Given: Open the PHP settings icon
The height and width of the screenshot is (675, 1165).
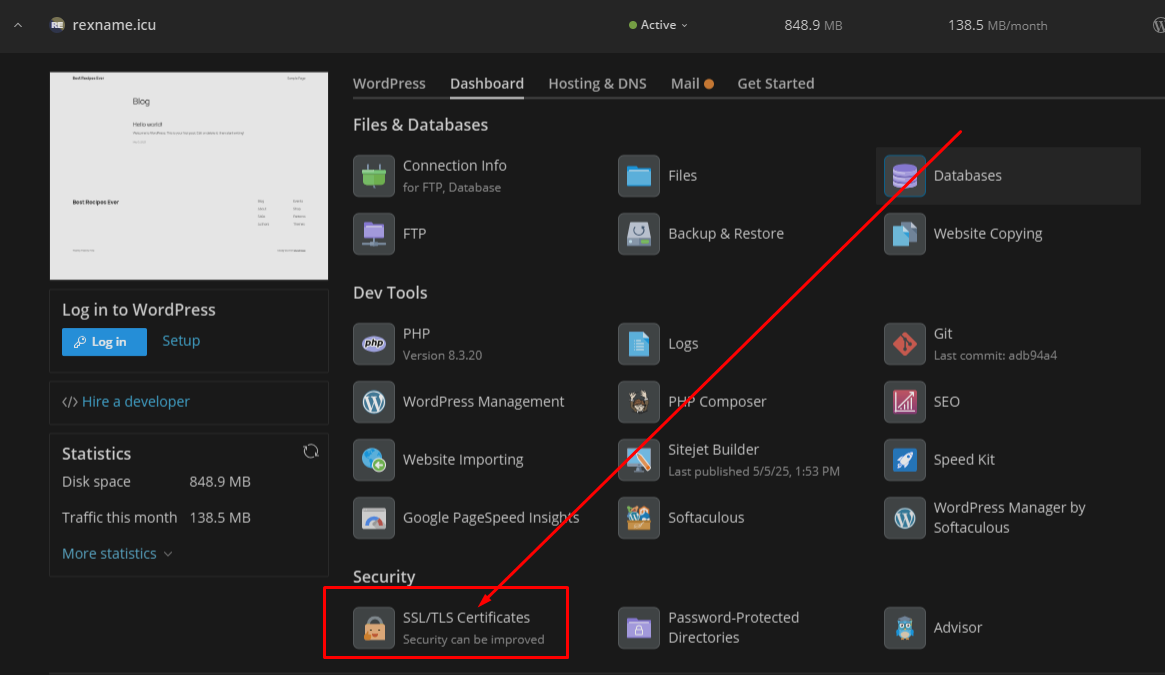Looking at the screenshot, I should [x=374, y=344].
